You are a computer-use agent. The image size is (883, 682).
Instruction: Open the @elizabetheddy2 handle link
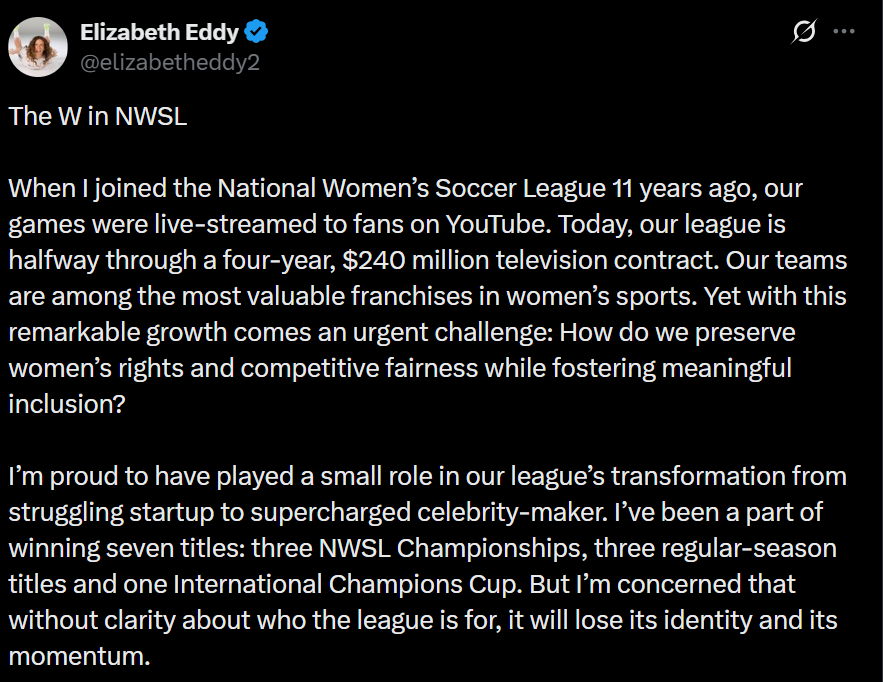pyautogui.click(x=171, y=62)
